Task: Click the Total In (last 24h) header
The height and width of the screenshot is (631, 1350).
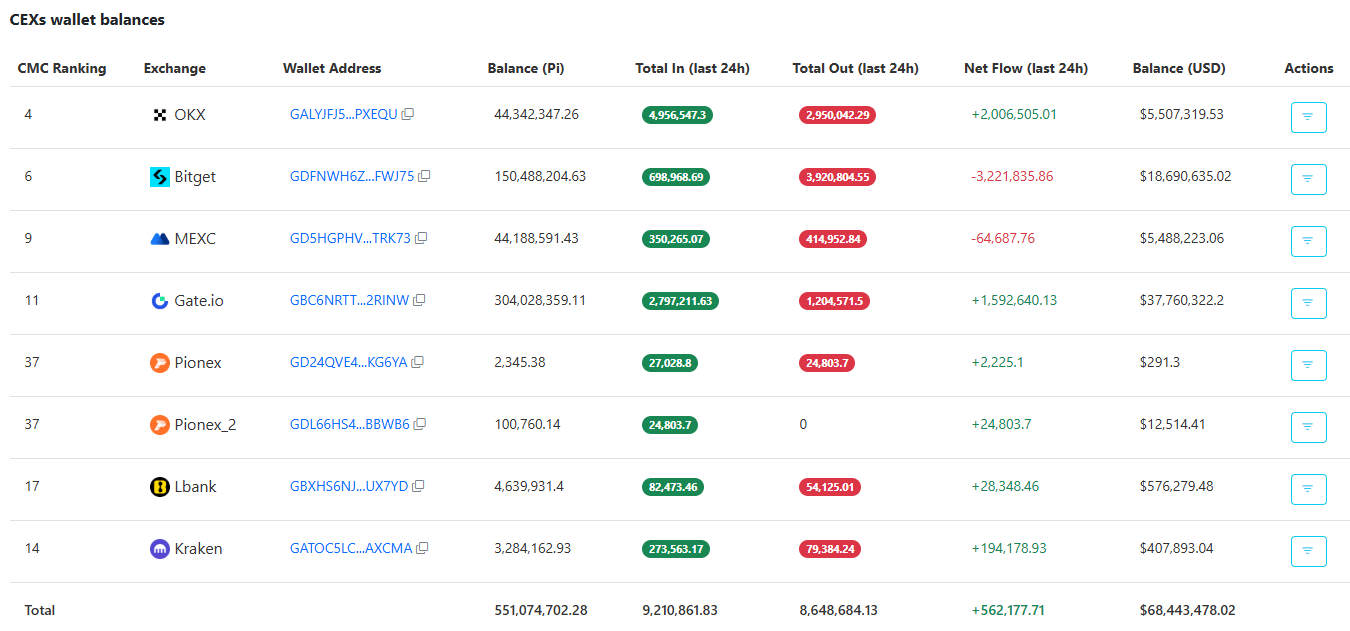Action: [692, 69]
